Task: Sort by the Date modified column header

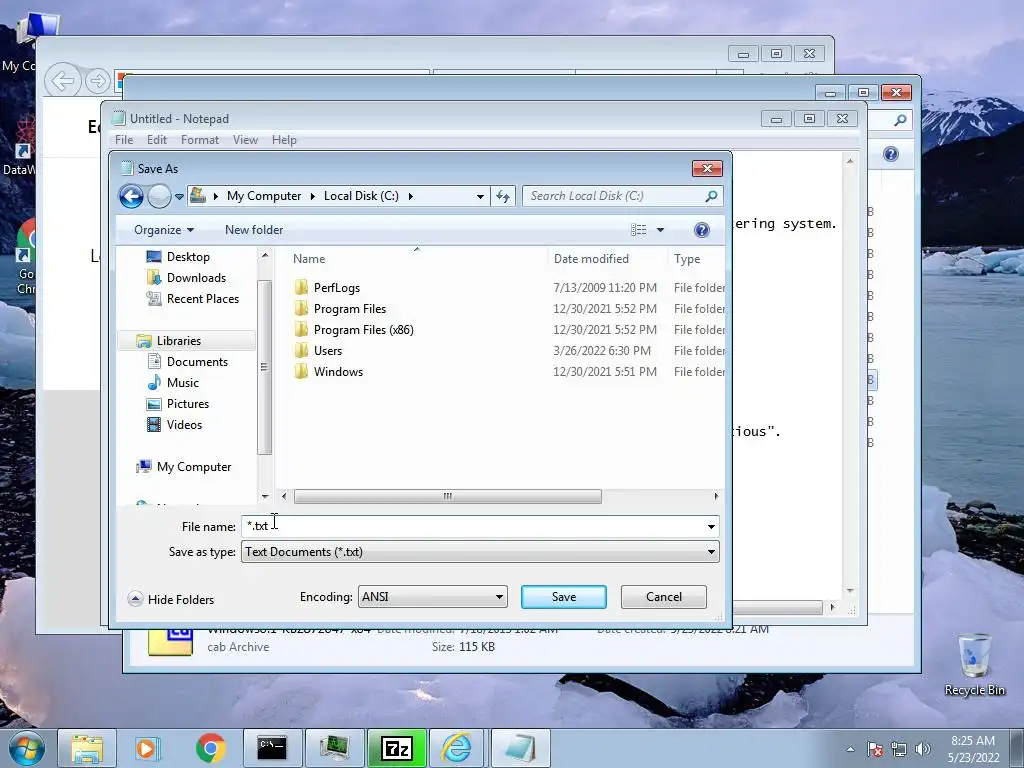Action: pos(591,259)
